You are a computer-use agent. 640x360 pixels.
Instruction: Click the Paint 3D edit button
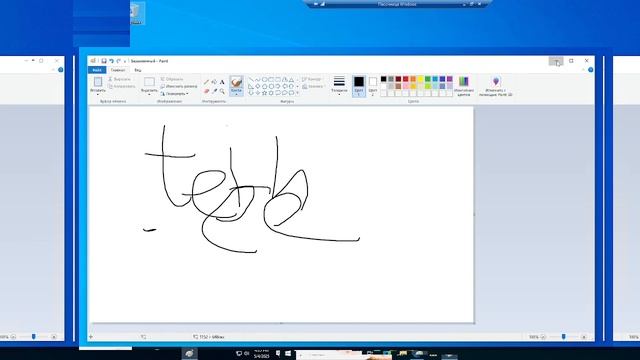click(x=496, y=86)
